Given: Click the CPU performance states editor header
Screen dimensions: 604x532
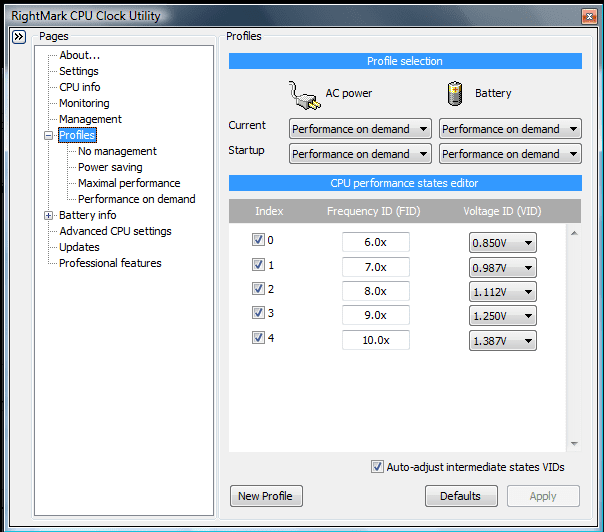Looking at the screenshot, I should 405,183.
